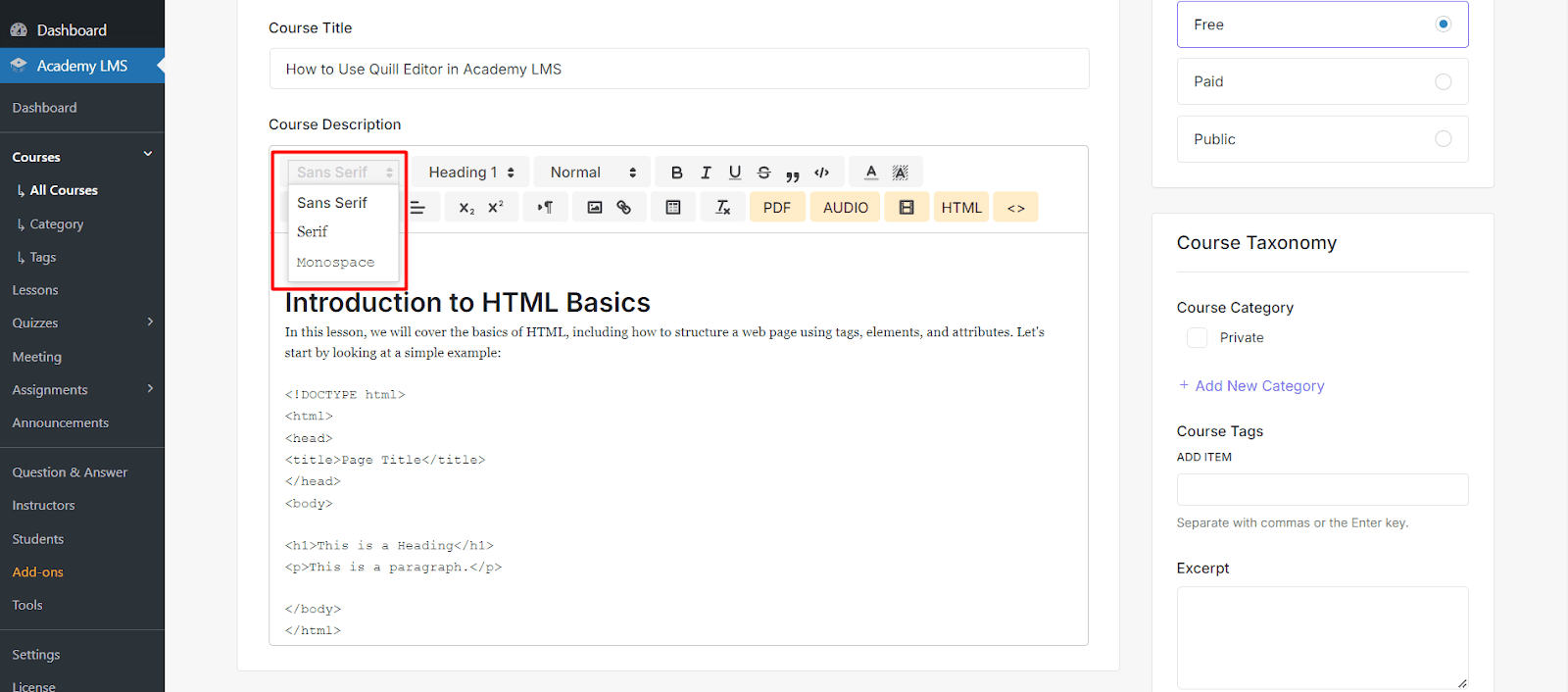Select the Public pricing option
Viewport: 1568px width, 692px height.
coord(1322,139)
